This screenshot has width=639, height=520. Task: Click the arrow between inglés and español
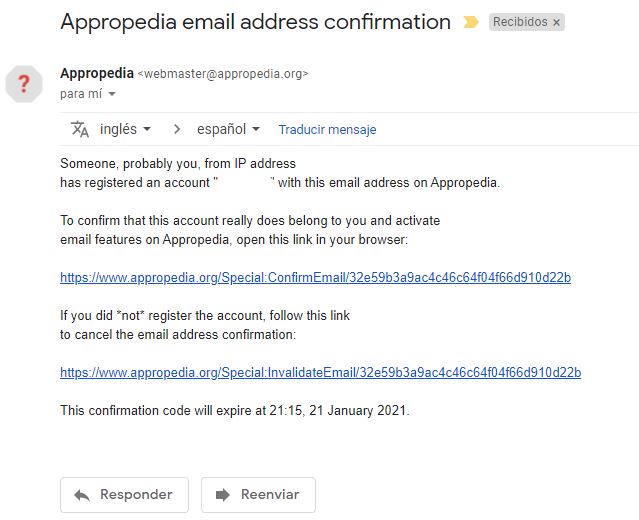click(177, 129)
